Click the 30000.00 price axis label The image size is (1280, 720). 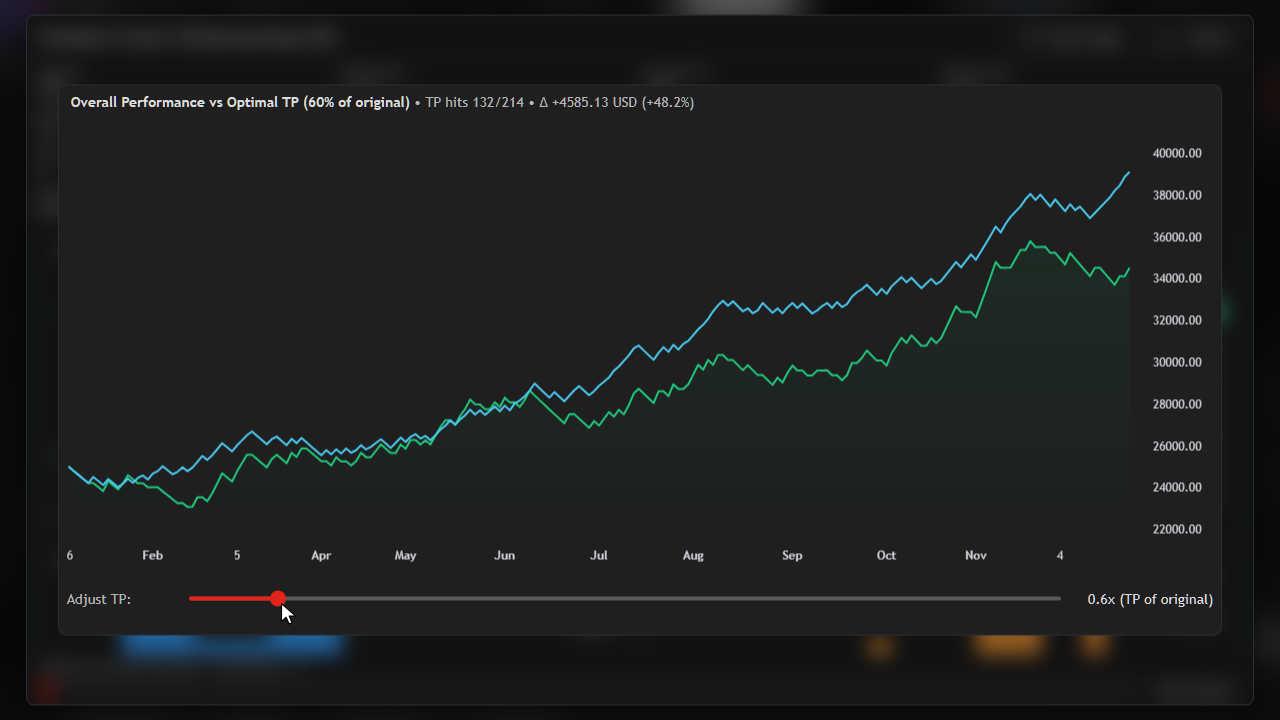[1177, 362]
